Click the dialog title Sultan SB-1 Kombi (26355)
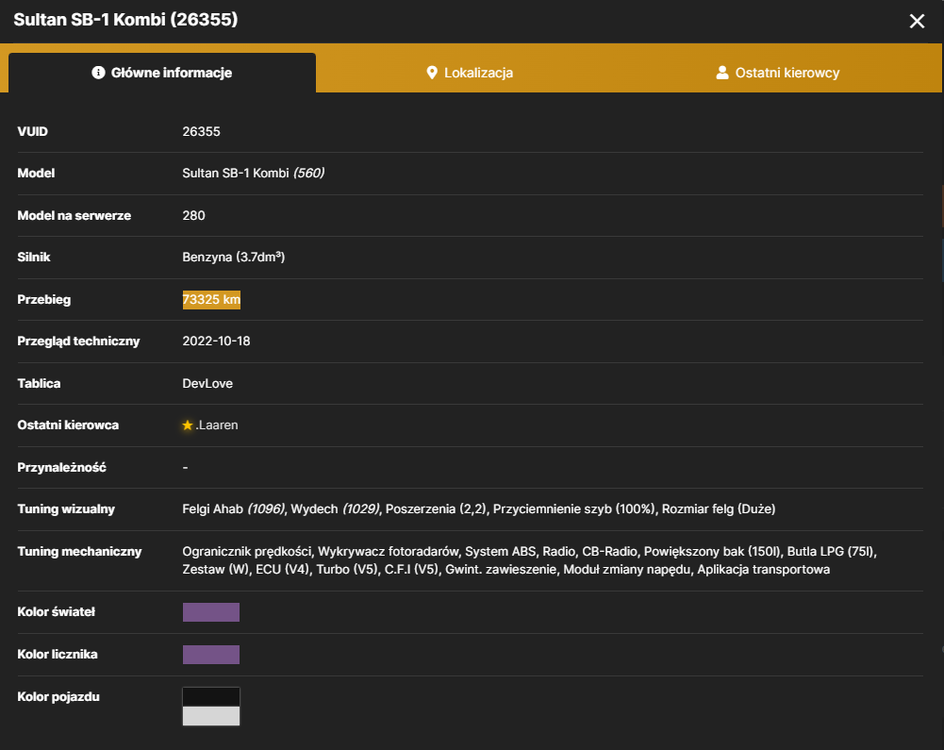Screen dimensions: 944x750 click(x=126, y=20)
